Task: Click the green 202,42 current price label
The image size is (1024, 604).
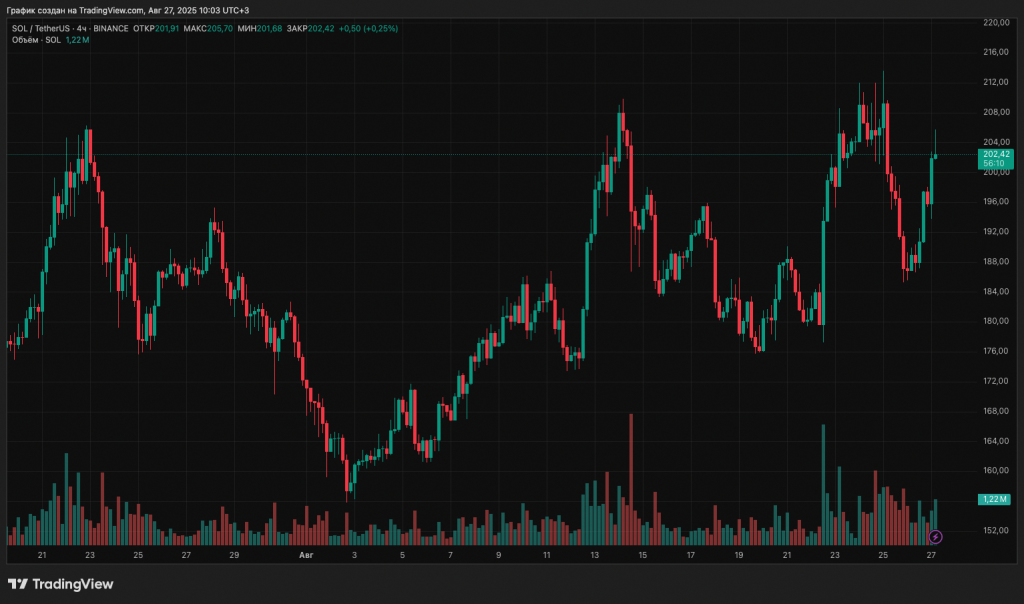Action: click(x=996, y=155)
